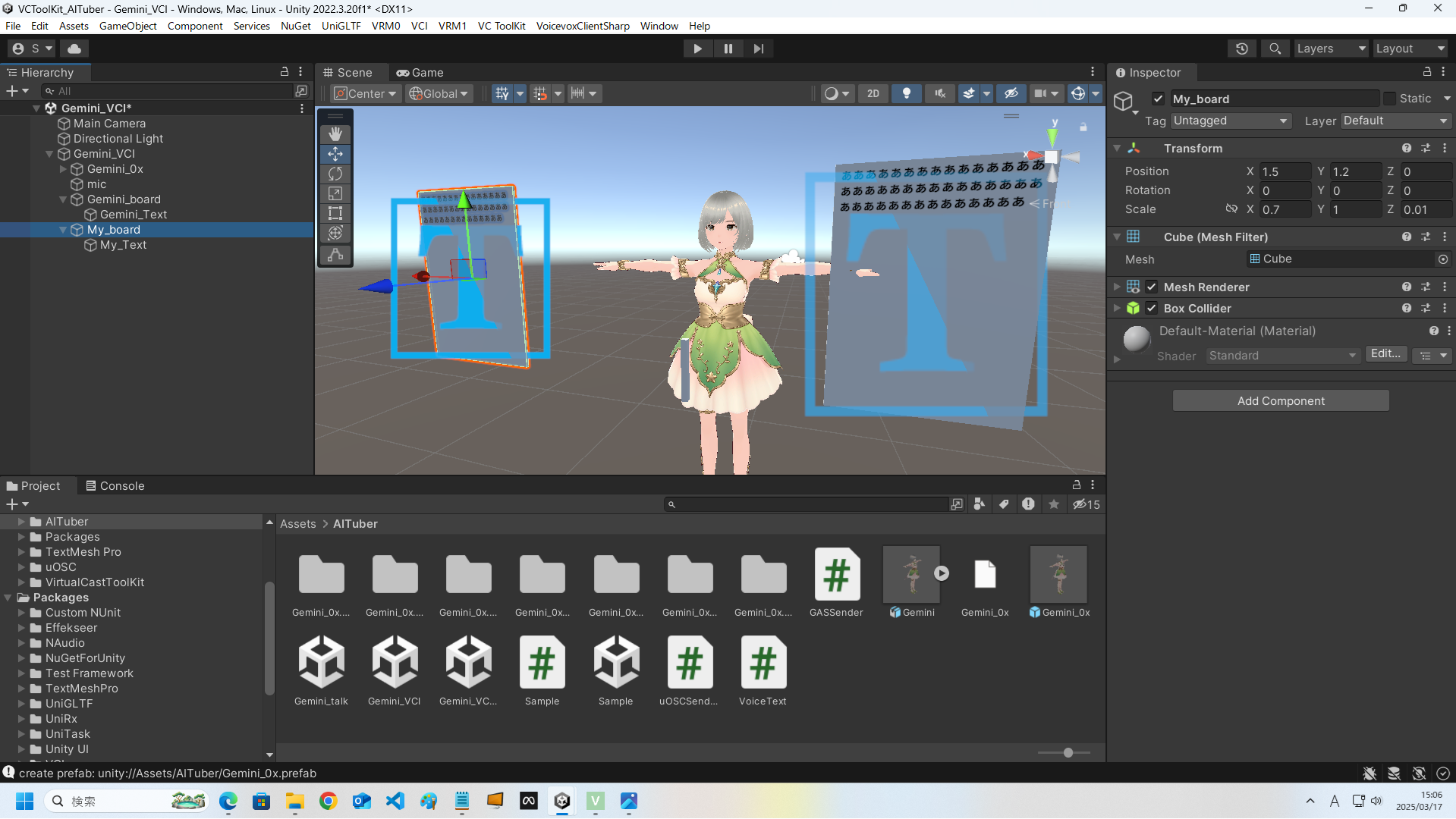Toggle scene lighting bulb icon
Viewport: 1456px width, 819px height.
pyautogui.click(x=907, y=93)
